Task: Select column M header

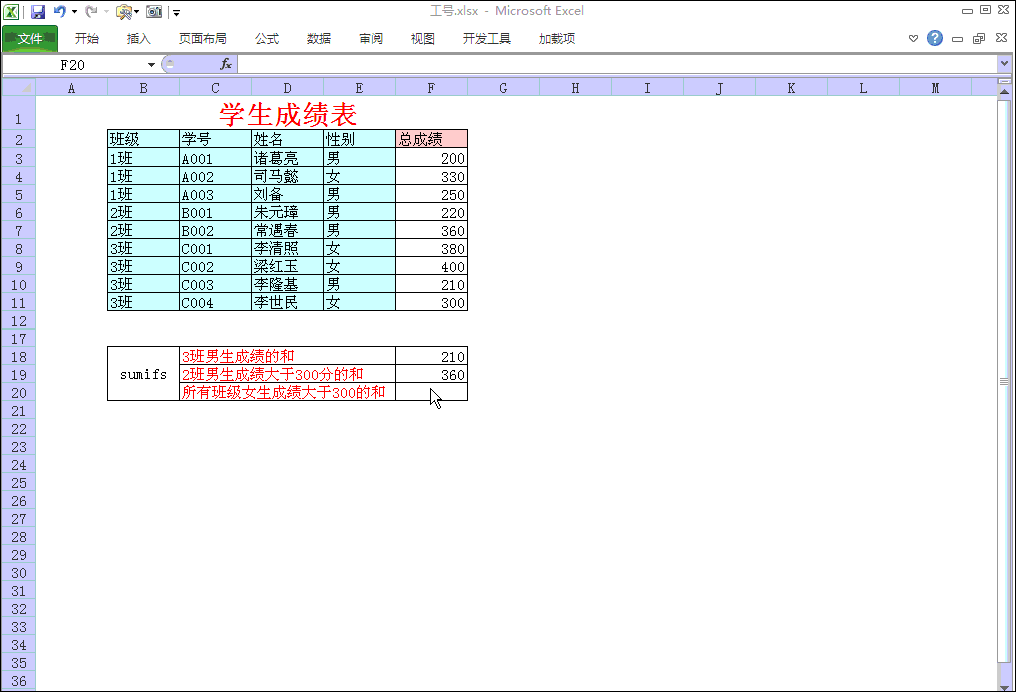Action: 935,87
